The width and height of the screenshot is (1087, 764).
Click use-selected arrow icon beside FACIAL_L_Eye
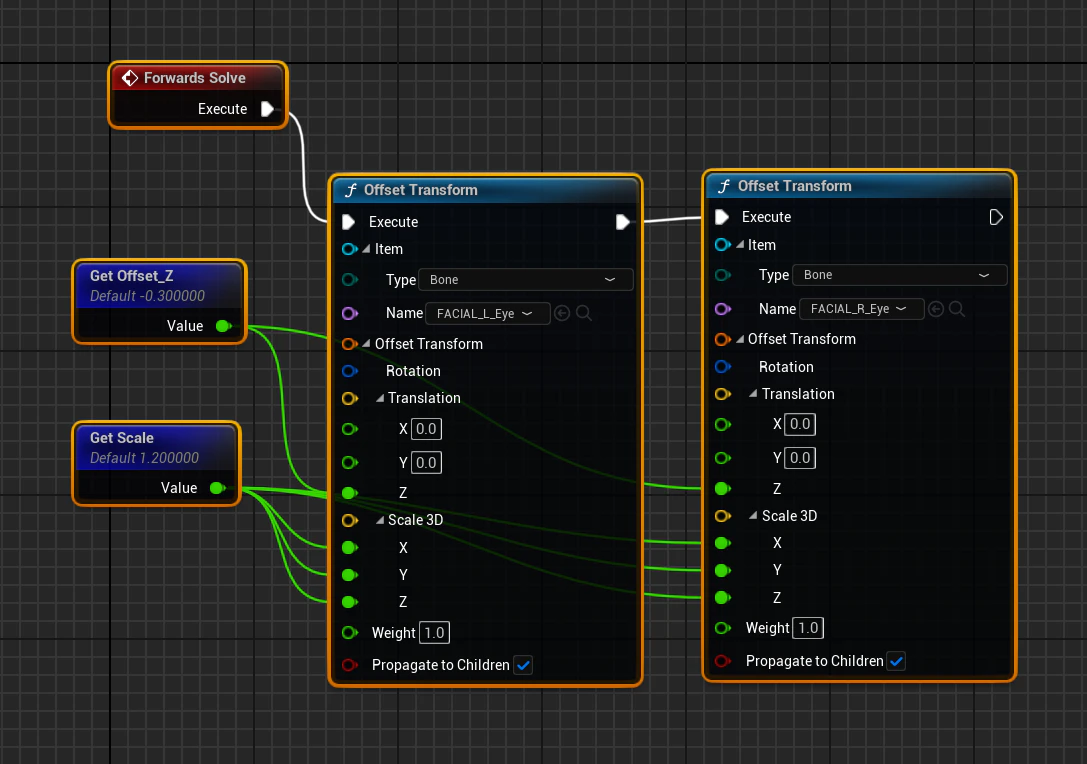562,313
